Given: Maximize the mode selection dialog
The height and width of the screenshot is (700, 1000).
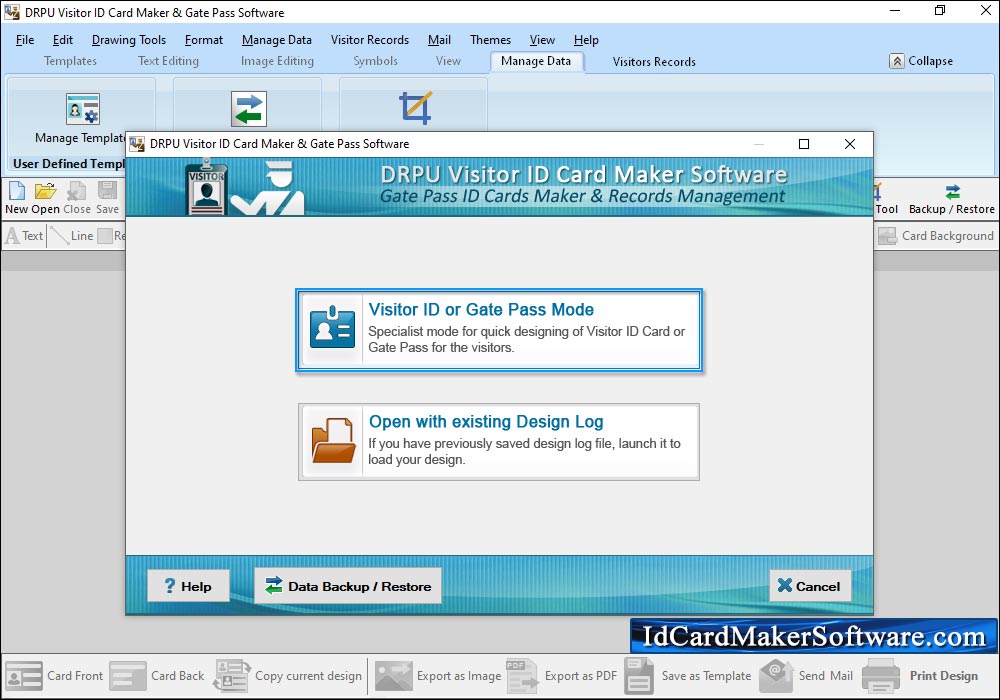Looking at the screenshot, I should (804, 144).
